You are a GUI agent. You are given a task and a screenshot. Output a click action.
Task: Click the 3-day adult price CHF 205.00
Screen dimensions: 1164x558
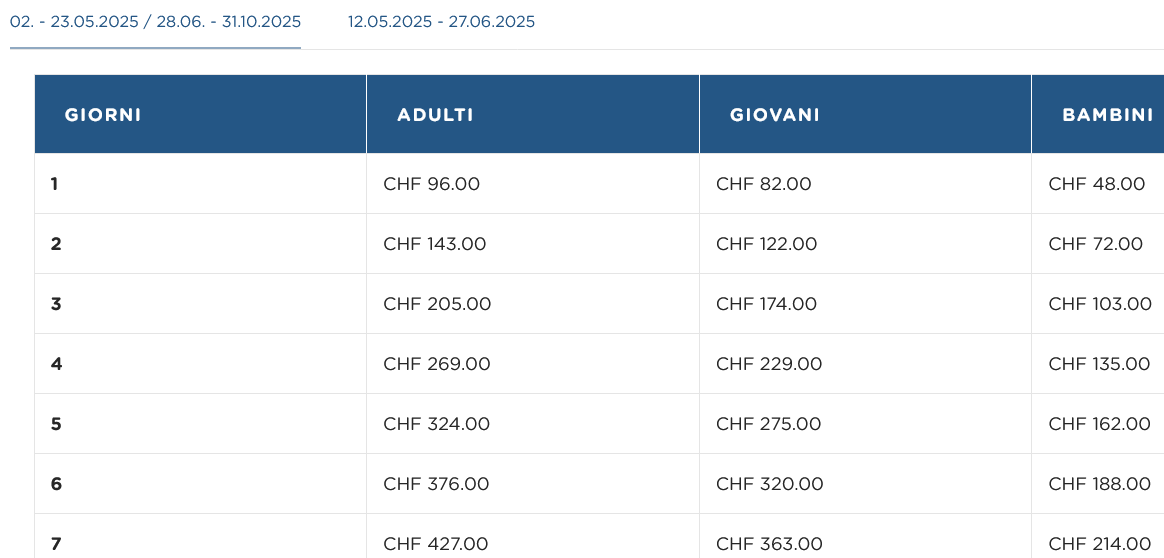(x=437, y=304)
